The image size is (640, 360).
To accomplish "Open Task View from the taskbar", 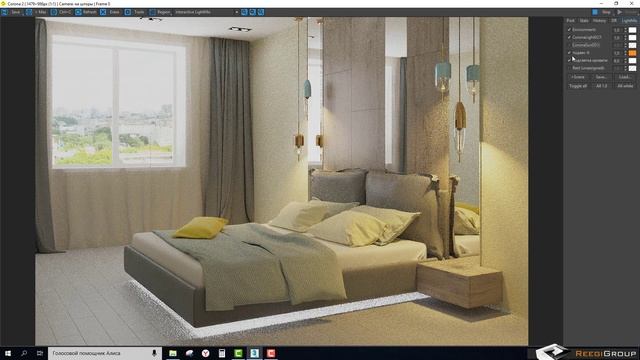I will [x=40, y=353].
